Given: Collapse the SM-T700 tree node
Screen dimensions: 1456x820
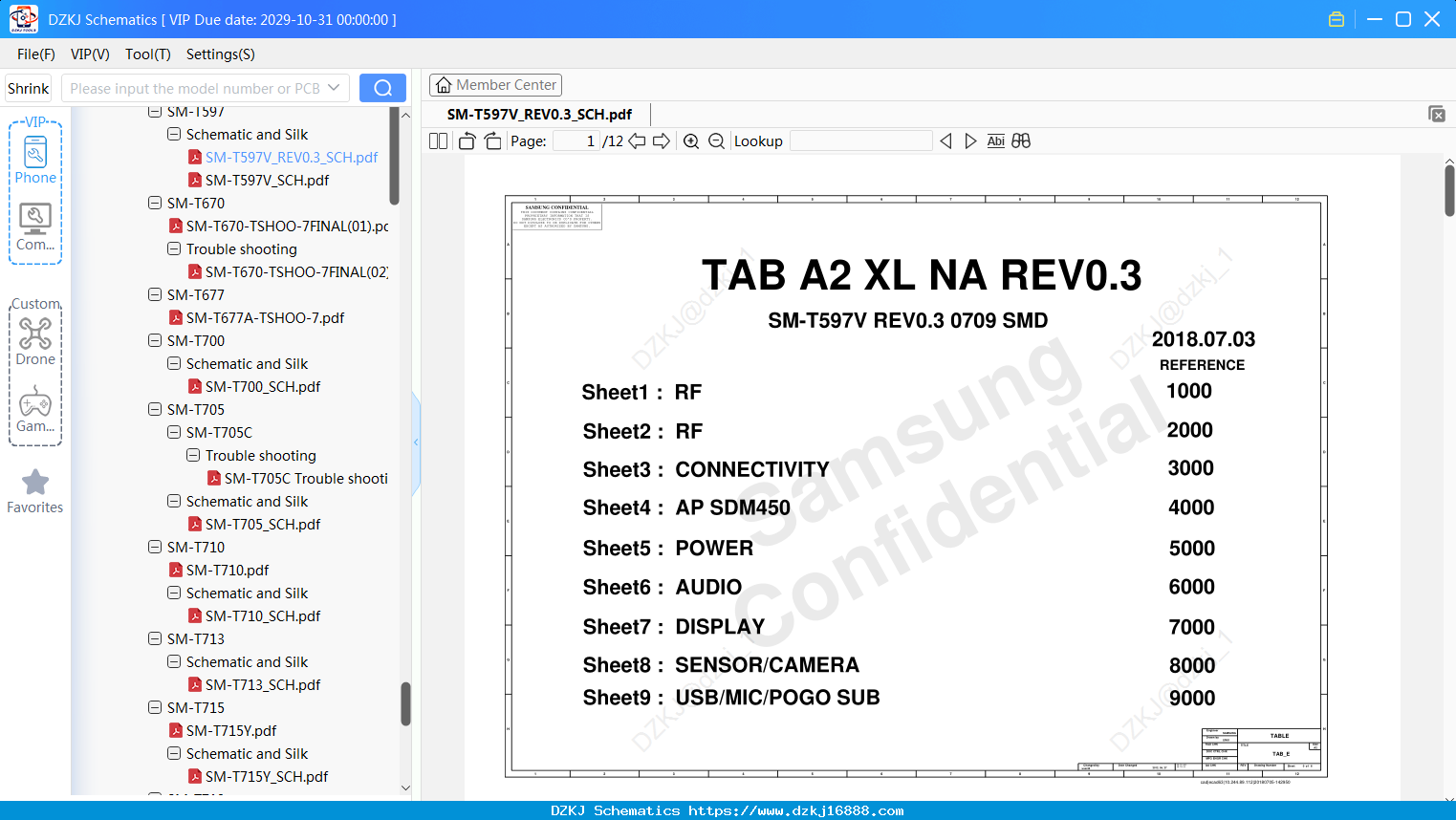Looking at the screenshot, I should [155, 340].
